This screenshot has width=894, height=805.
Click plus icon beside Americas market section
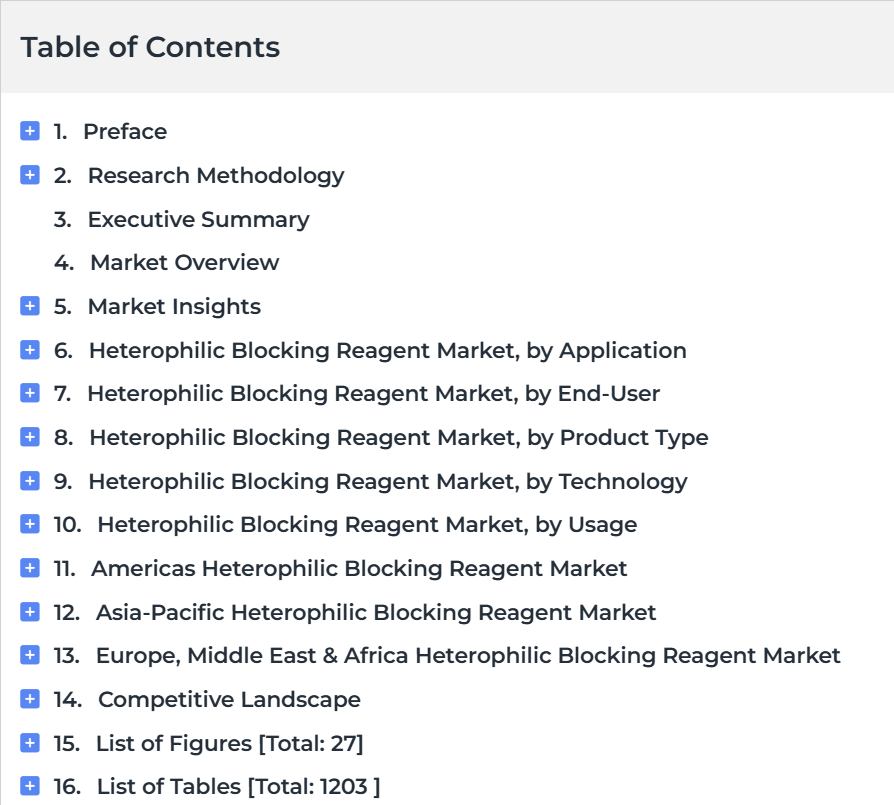[30, 568]
